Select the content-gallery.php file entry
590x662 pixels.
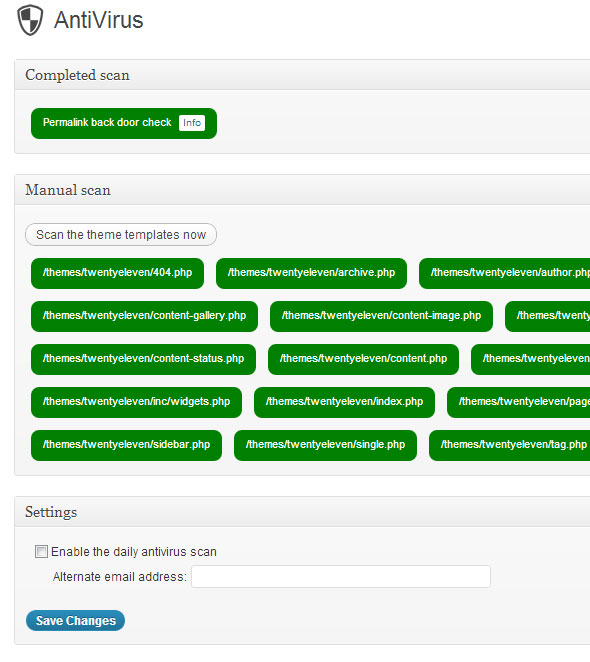(x=144, y=316)
